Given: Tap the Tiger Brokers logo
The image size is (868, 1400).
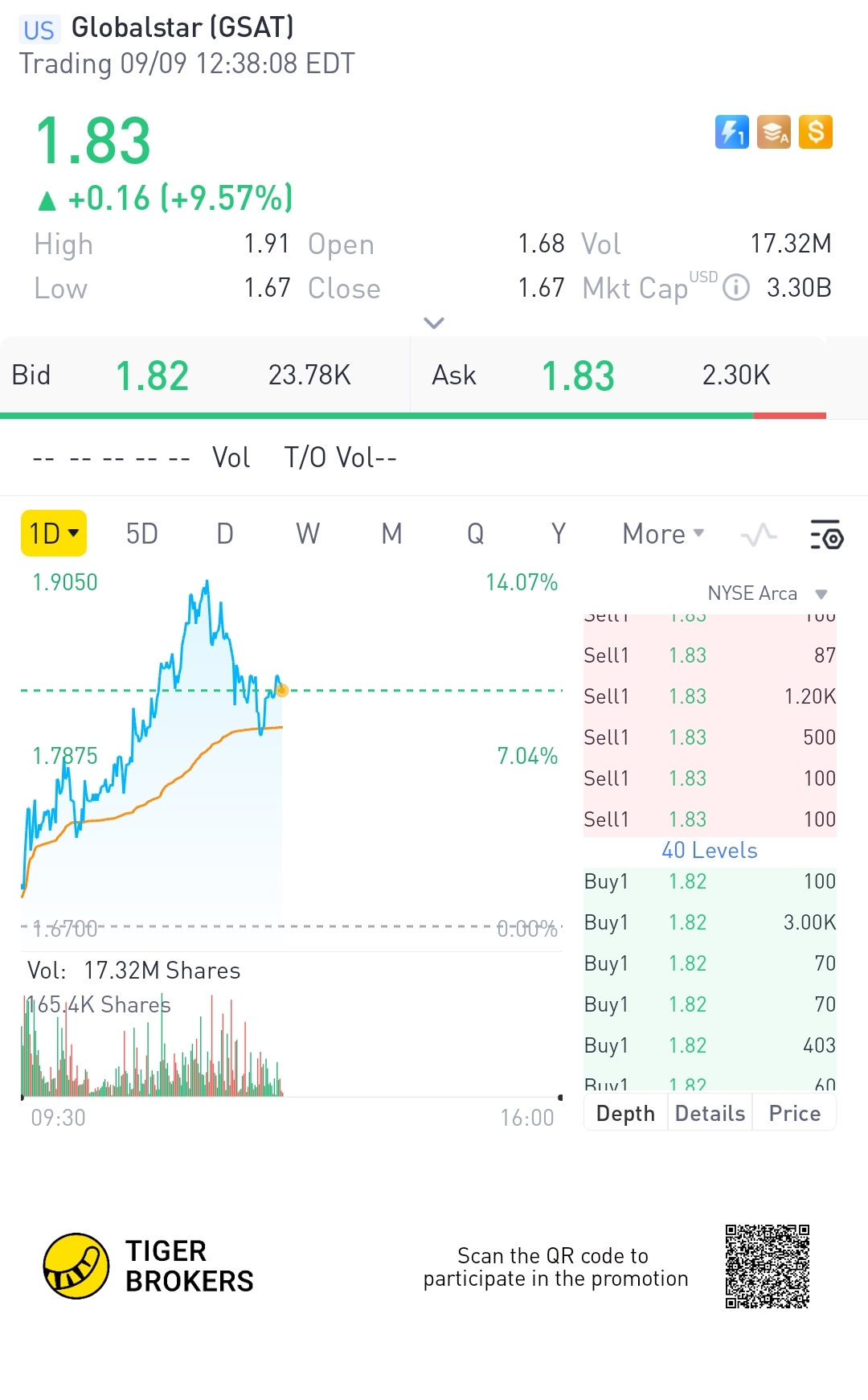Looking at the screenshot, I should [76, 1266].
